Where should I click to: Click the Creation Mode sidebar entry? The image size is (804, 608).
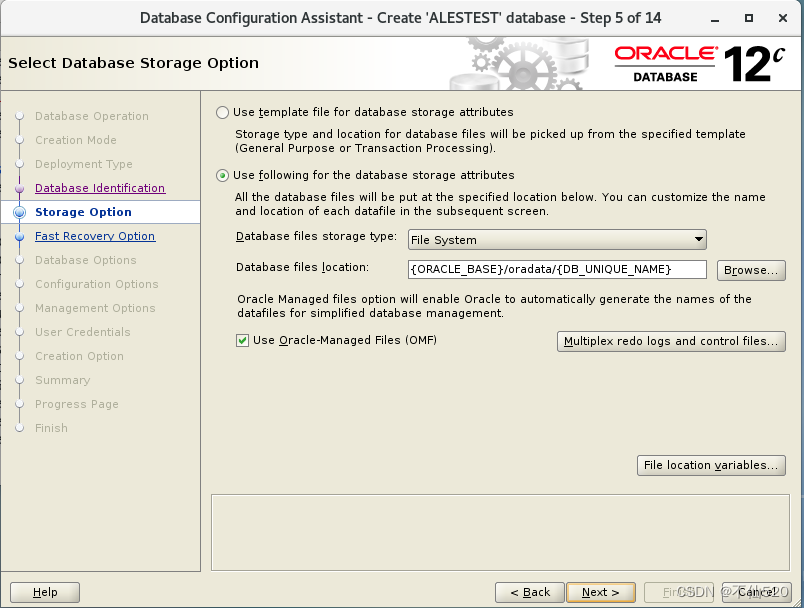(x=76, y=140)
